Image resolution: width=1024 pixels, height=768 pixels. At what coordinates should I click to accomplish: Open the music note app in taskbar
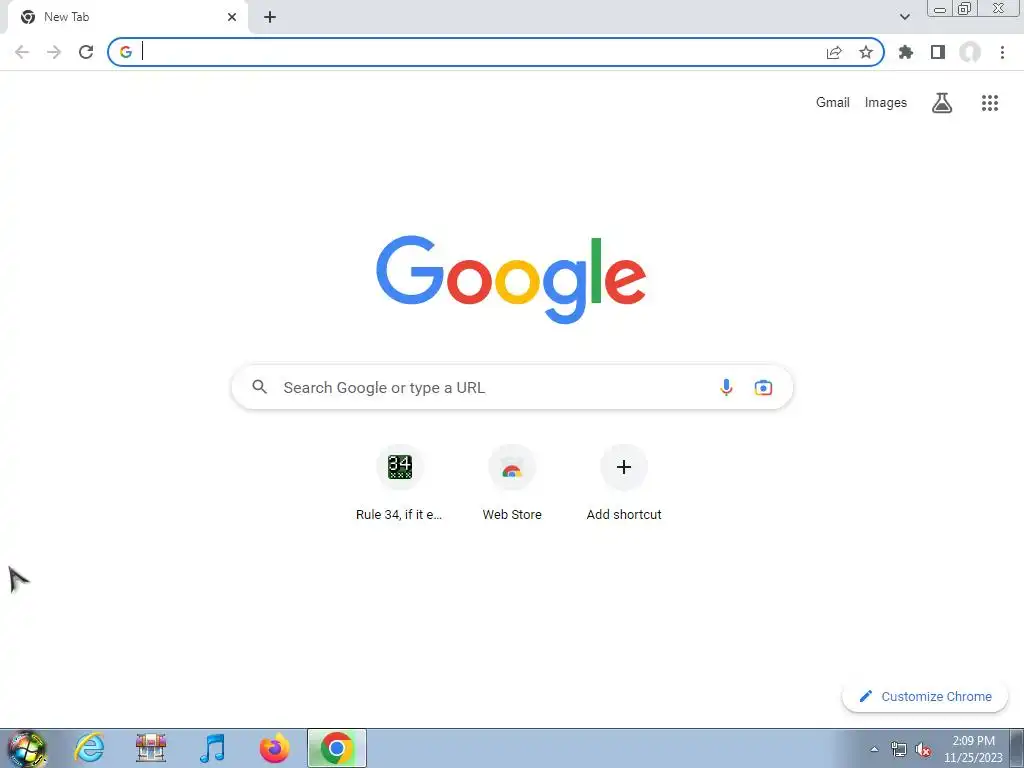click(212, 748)
